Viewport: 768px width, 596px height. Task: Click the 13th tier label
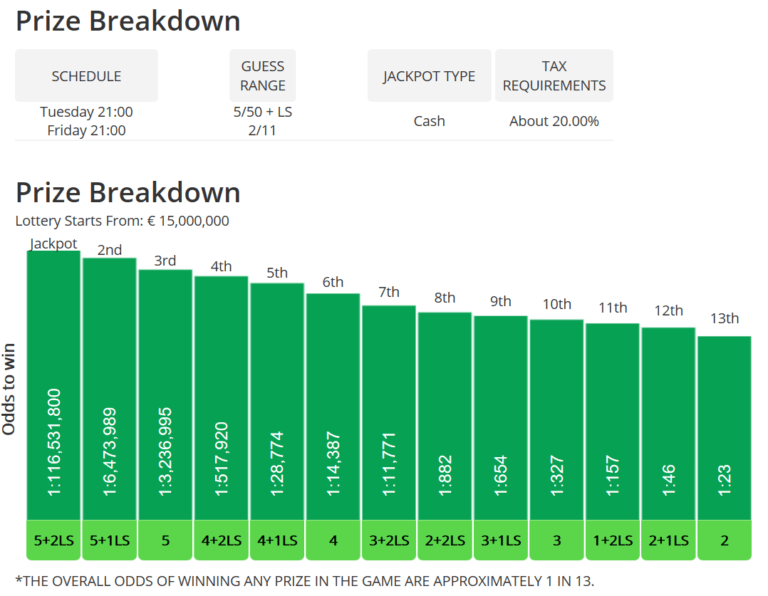[x=724, y=318]
